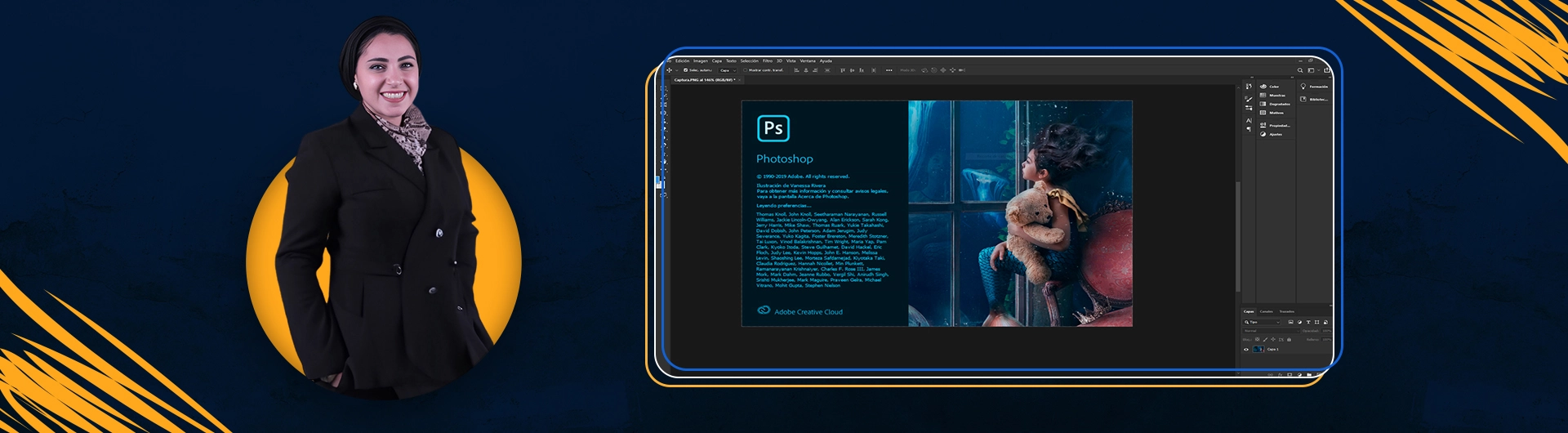Toggle shape layer filter icon
Image resolution: width=1568 pixels, height=433 pixels.
[1316, 322]
